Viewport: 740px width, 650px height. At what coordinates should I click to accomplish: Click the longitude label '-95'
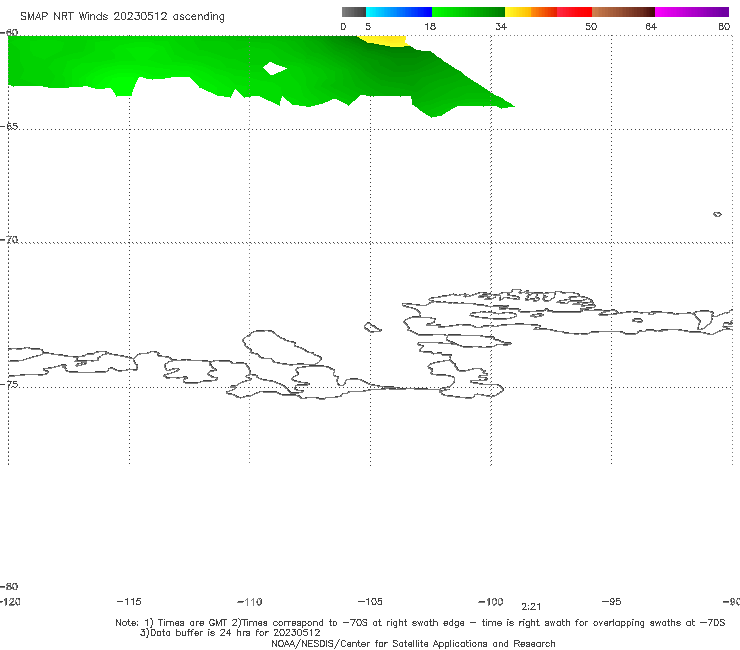[x=612, y=601]
